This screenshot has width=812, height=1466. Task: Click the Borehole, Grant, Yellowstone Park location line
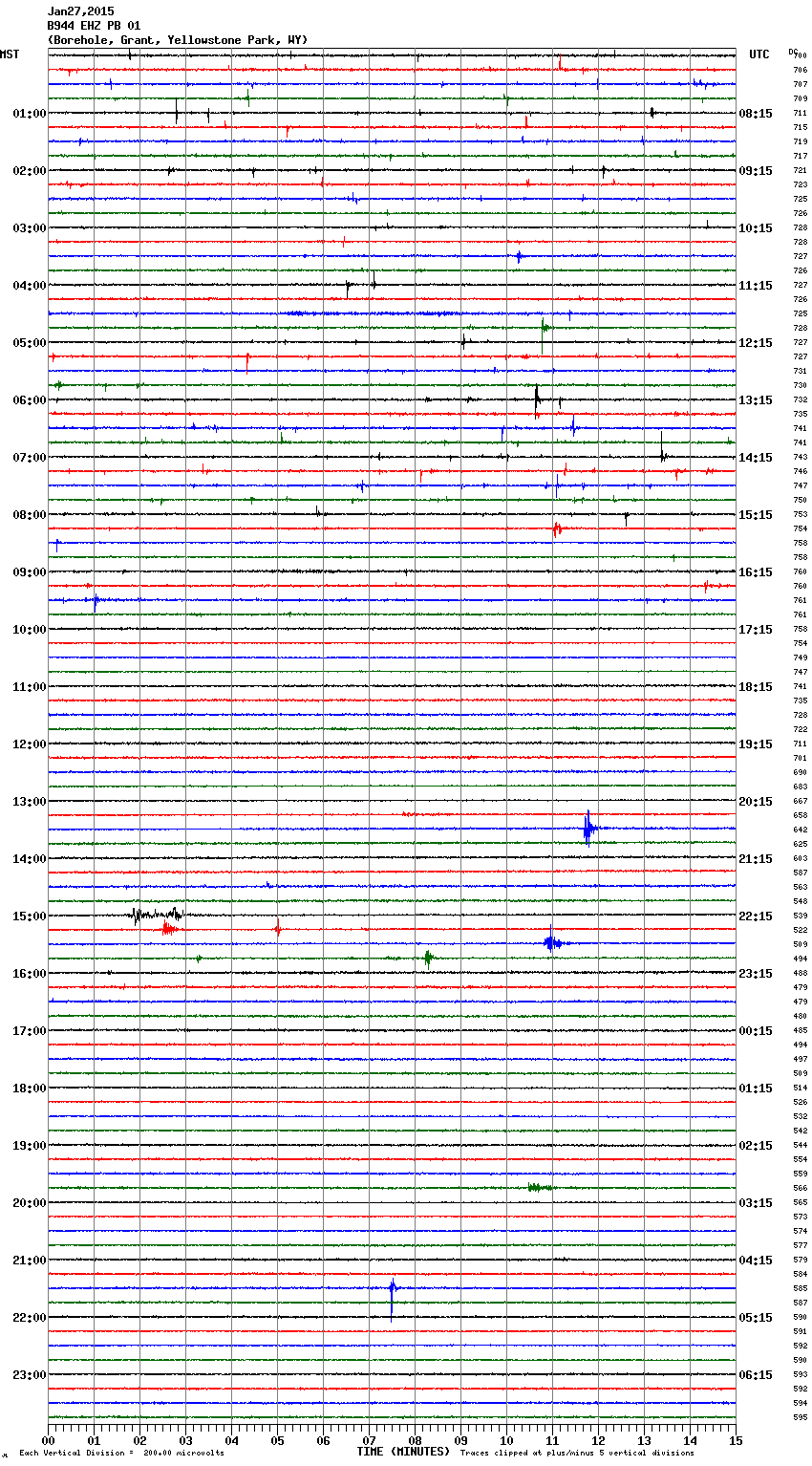coord(178,40)
